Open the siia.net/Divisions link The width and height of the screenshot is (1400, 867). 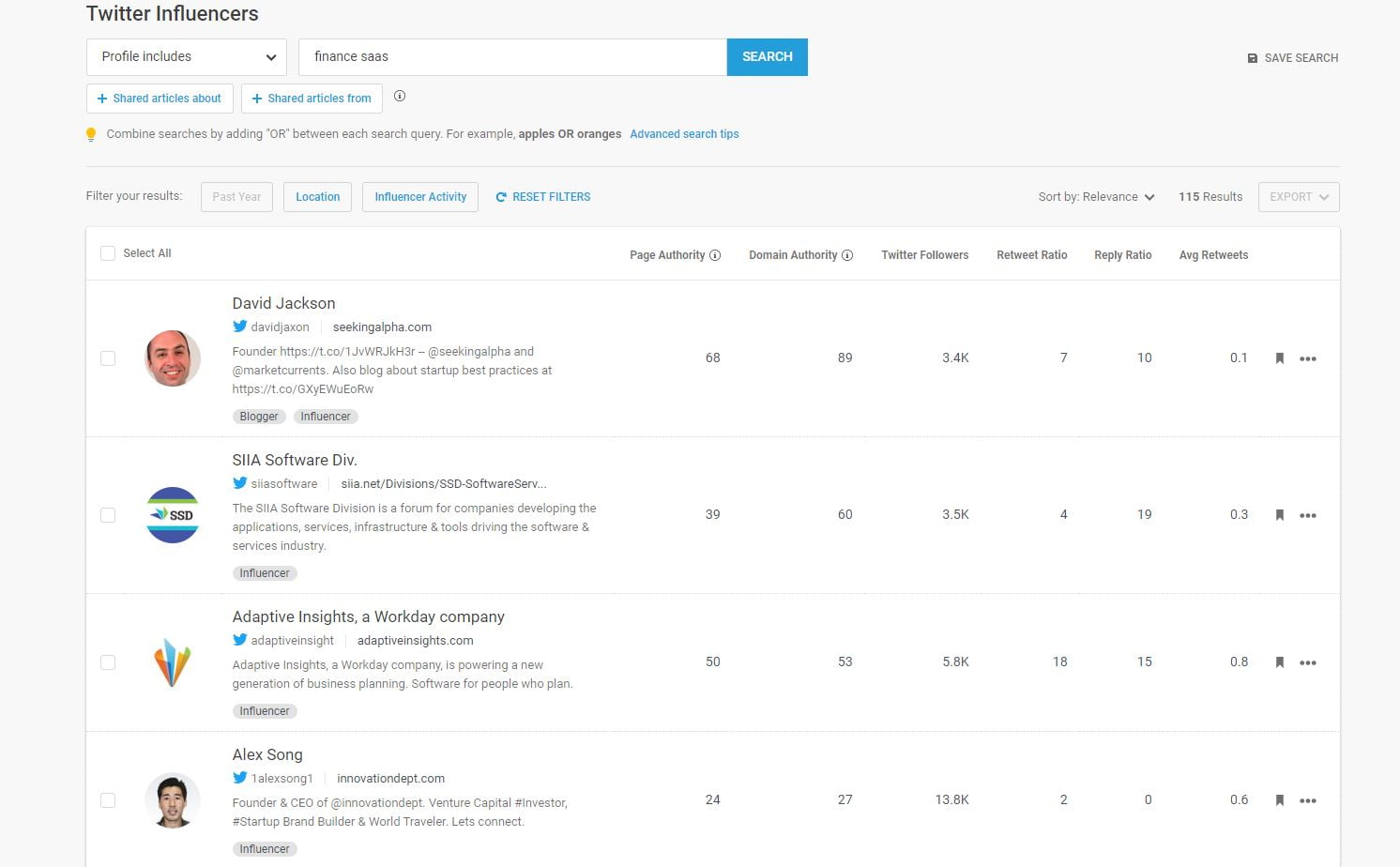[x=444, y=484]
